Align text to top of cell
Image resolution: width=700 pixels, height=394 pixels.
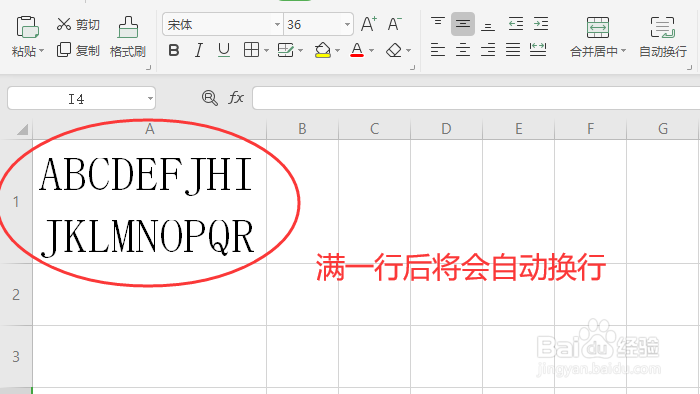tap(438, 24)
